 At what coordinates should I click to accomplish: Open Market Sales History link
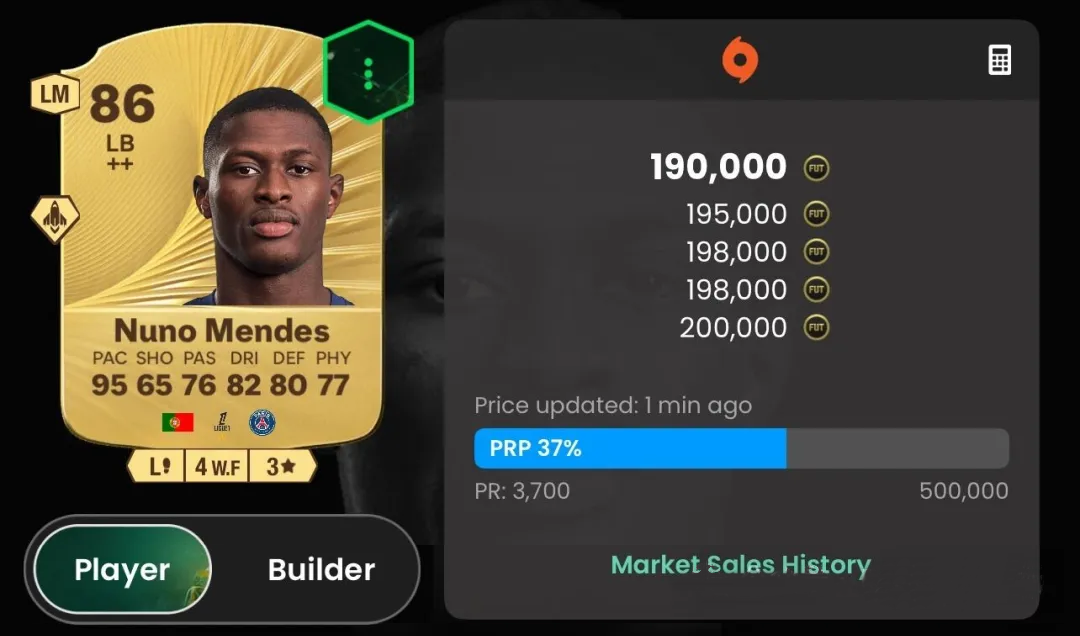coord(741,565)
